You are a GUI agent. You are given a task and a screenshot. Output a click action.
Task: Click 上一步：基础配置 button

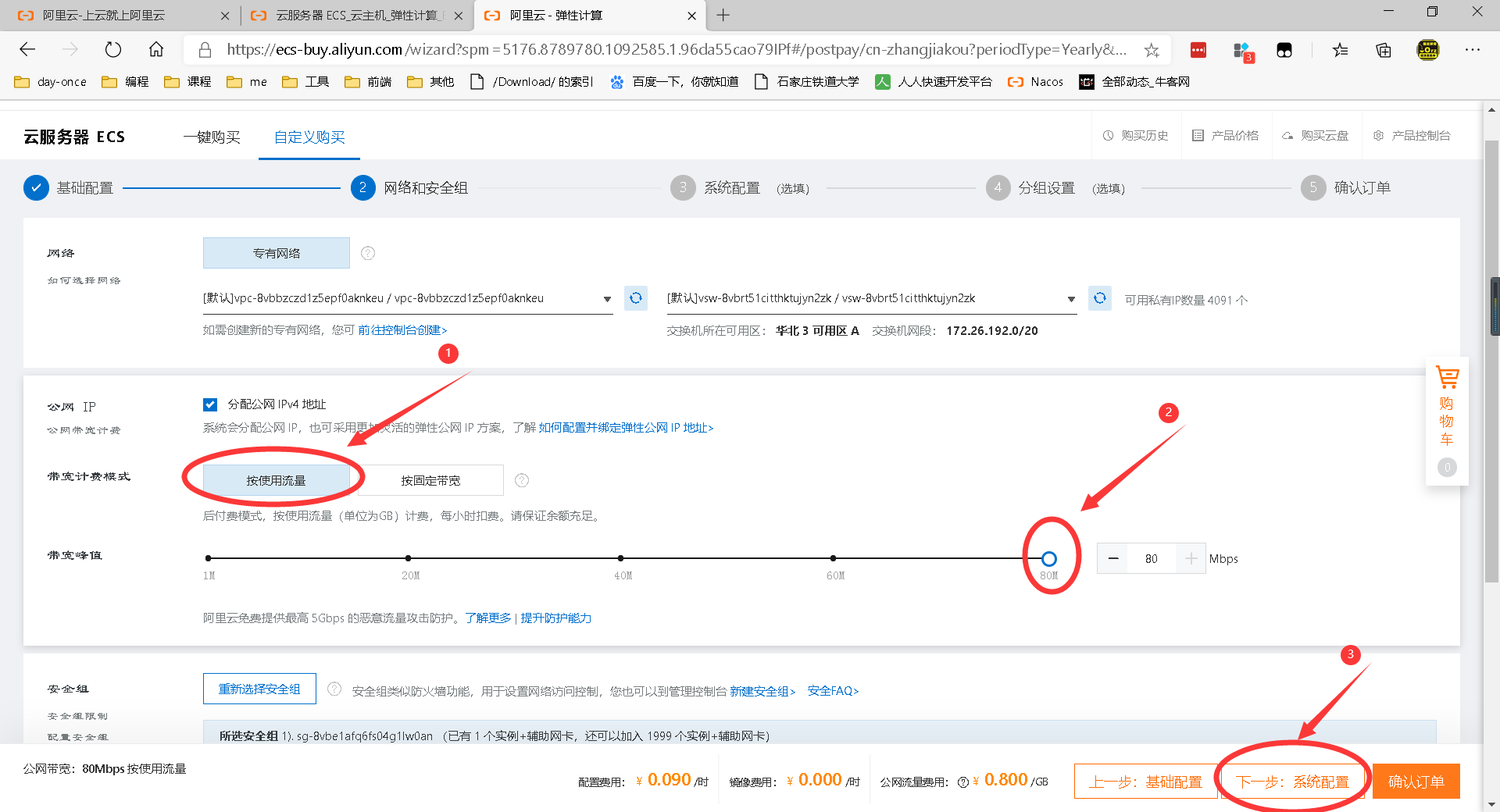tap(1145, 782)
